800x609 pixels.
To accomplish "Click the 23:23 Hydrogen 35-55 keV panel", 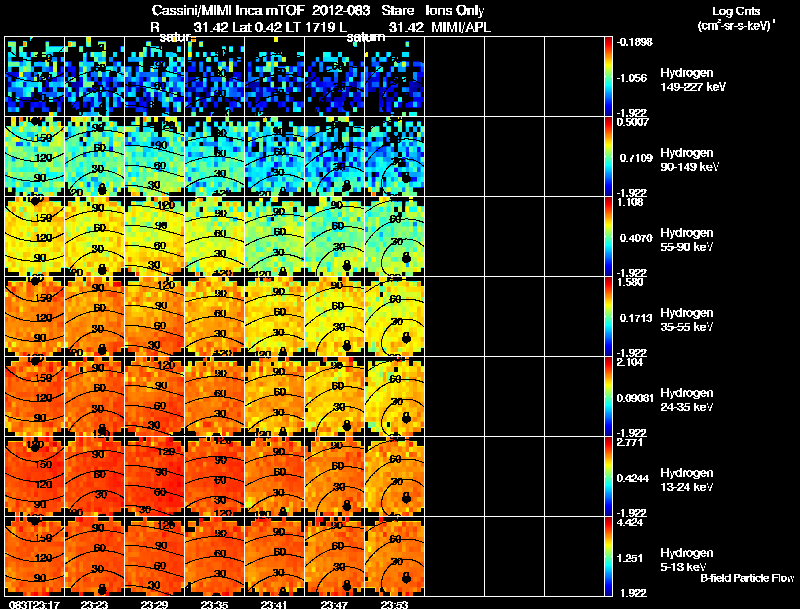I will point(94,317).
